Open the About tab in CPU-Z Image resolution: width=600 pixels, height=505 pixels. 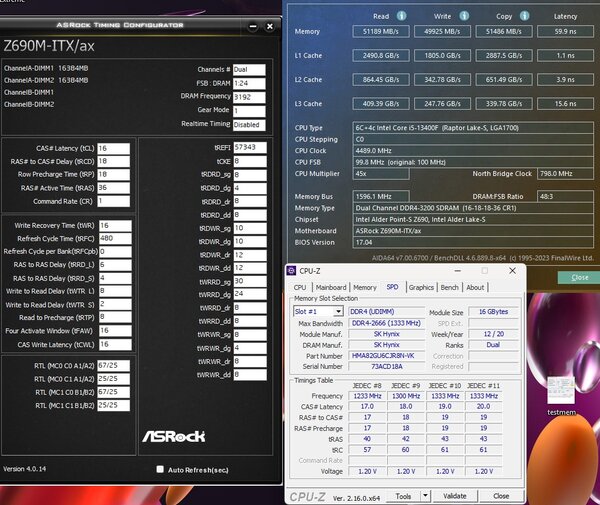[x=475, y=287]
